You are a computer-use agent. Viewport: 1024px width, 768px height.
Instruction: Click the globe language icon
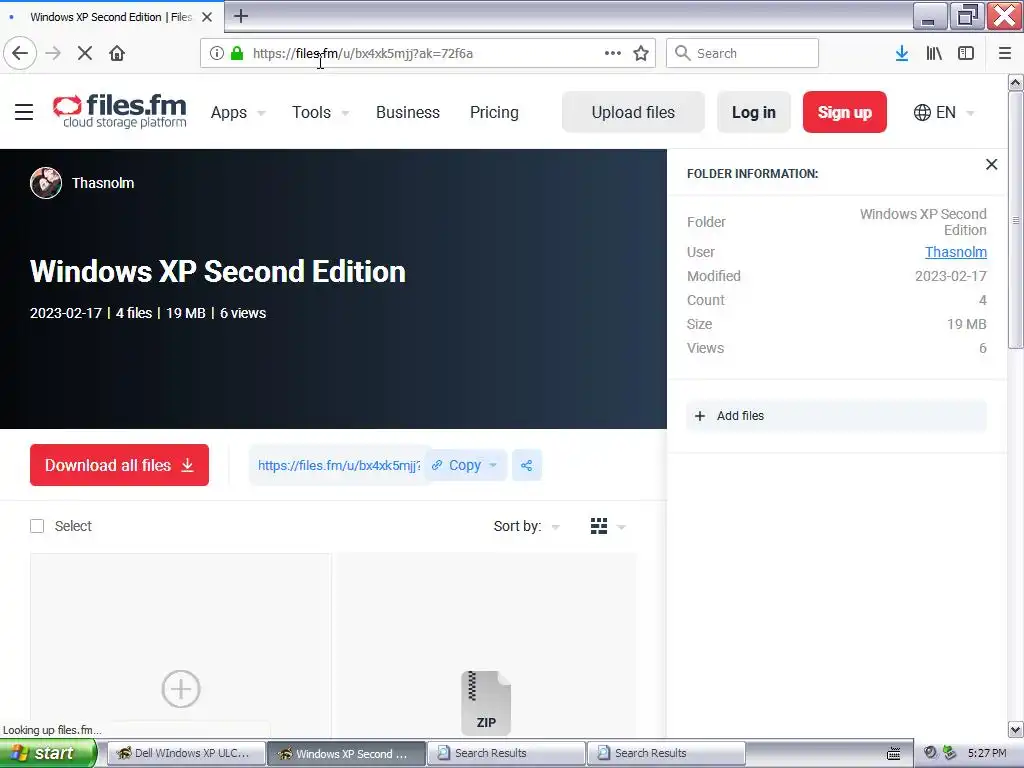pyautogui.click(x=922, y=112)
